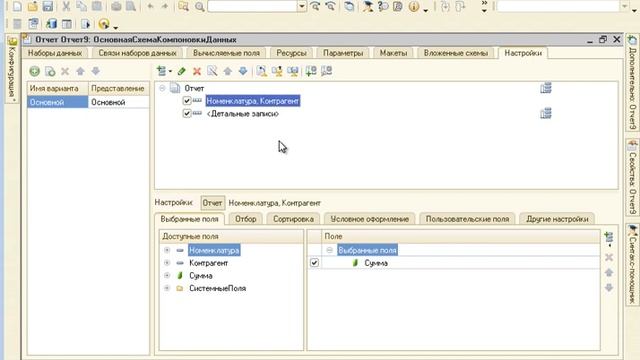The image size is (640, 360).
Task: Open Условное оформление tab
Action: (x=369, y=219)
